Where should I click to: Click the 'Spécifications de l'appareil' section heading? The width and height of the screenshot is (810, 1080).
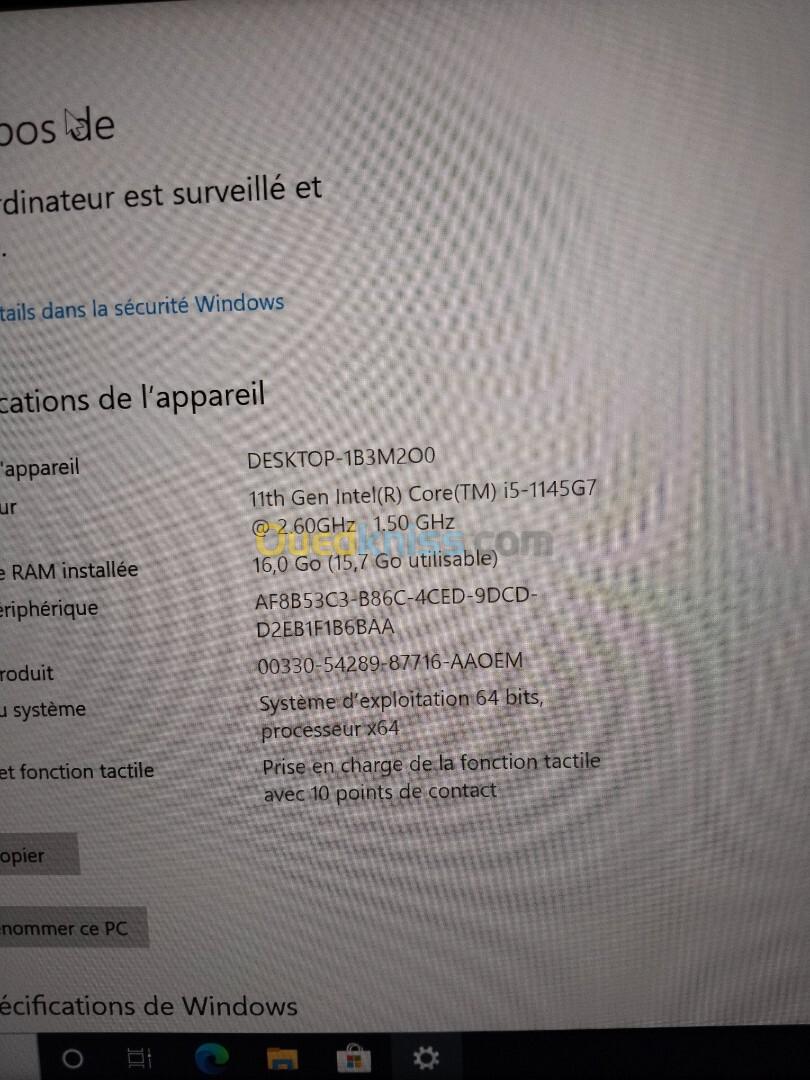coord(132,397)
